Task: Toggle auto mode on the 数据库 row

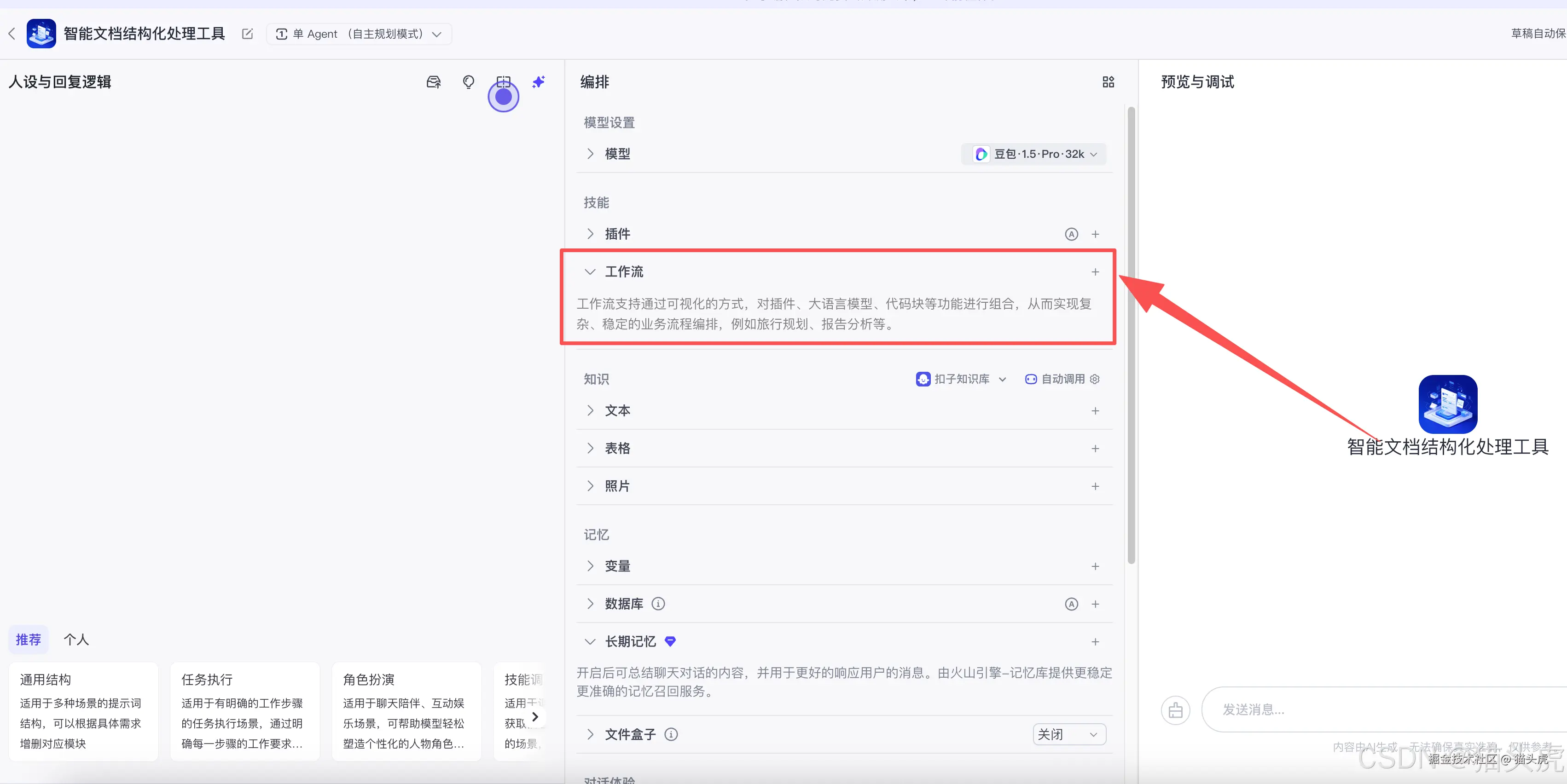Action: pos(1071,604)
